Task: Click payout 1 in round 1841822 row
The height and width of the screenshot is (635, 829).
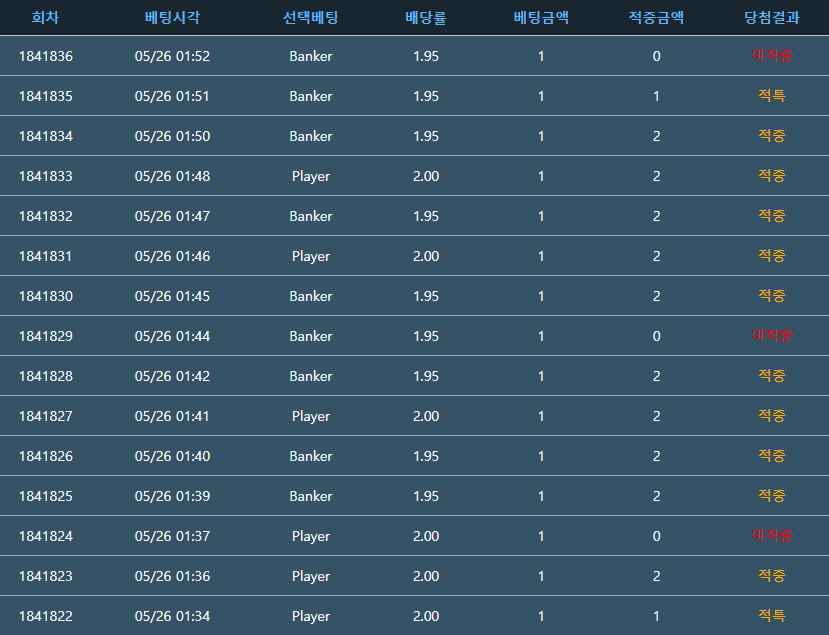Action: (656, 616)
